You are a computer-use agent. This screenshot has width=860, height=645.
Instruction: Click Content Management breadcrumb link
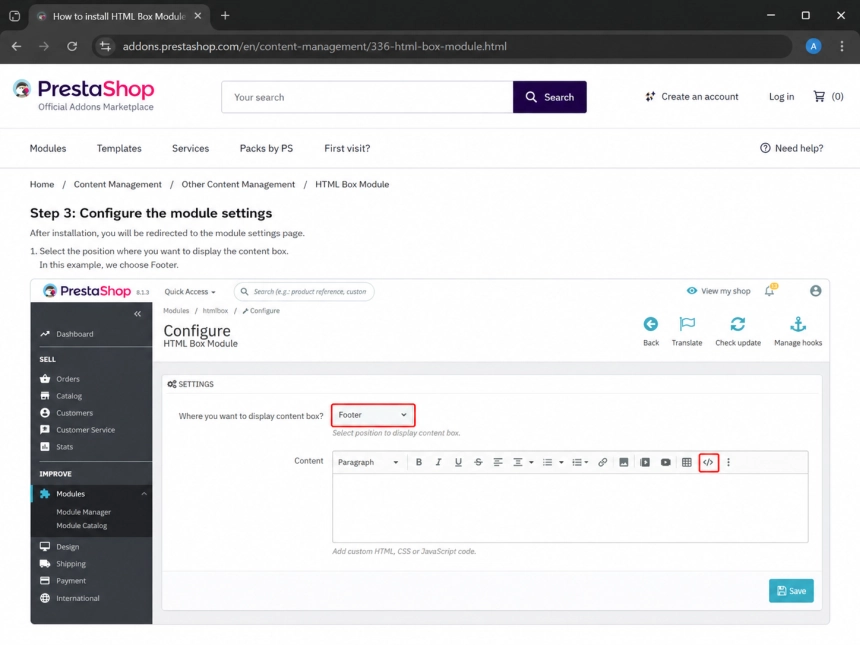click(x=118, y=184)
